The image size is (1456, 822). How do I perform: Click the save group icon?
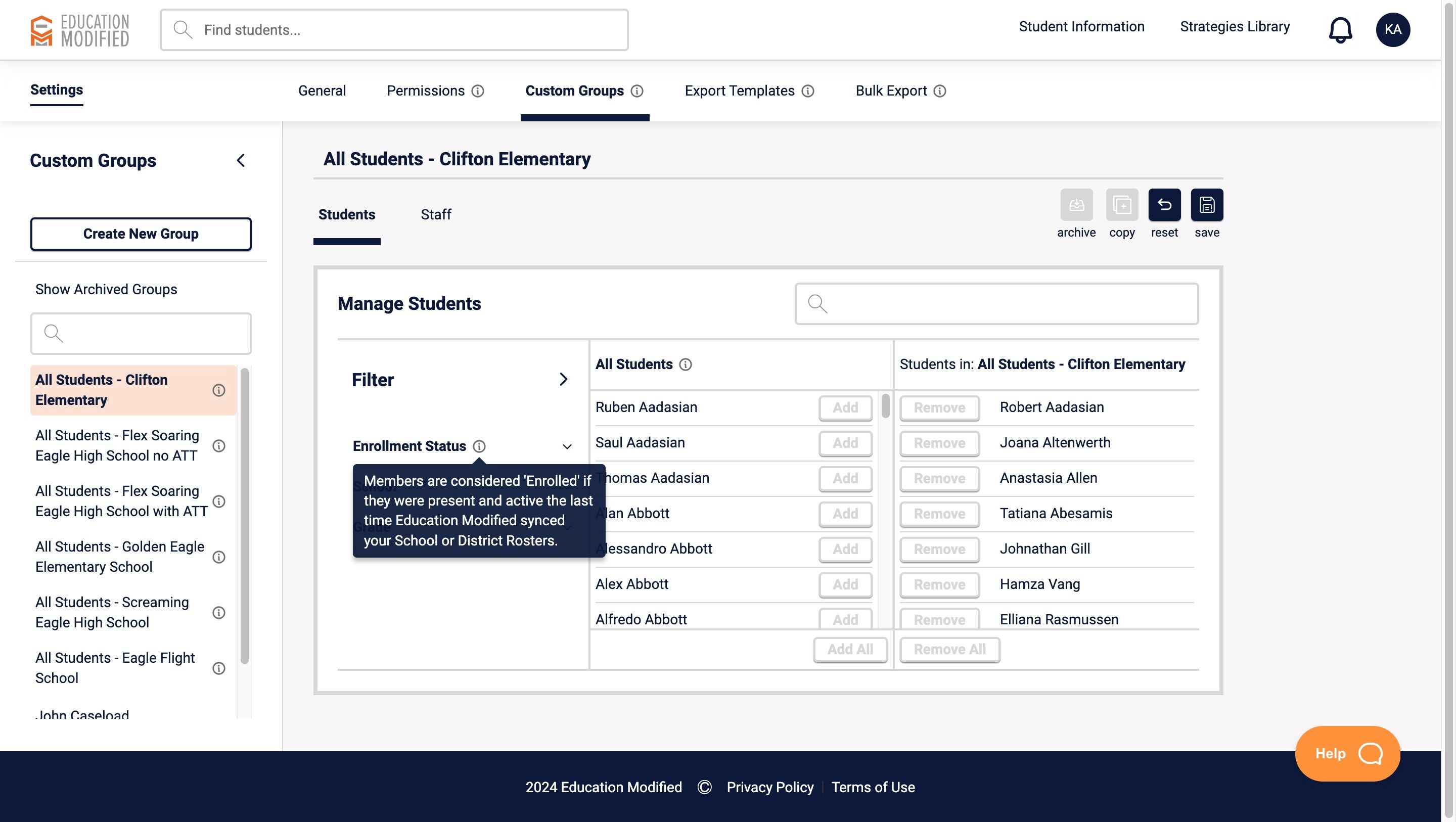point(1207,205)
